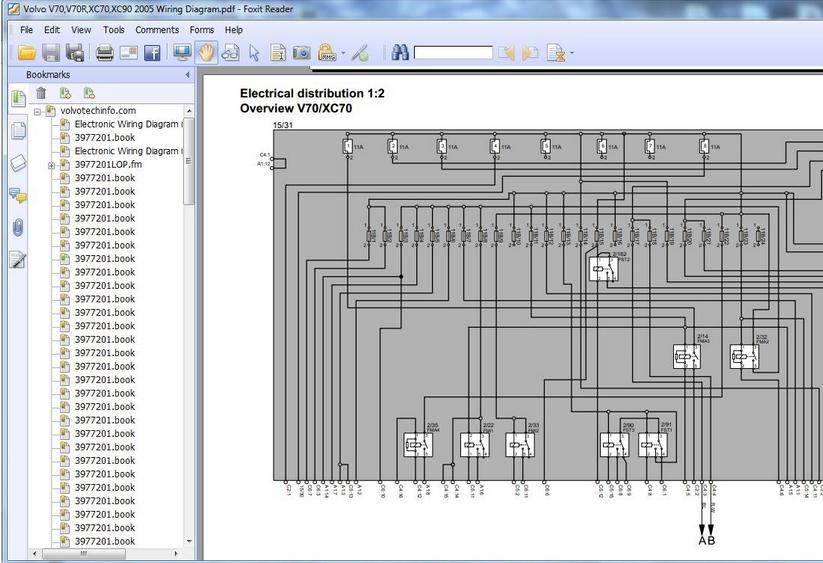Click the Snapshot camera tool
The height and width of the screenshot is (563, 823).
(x=301, y=52)
